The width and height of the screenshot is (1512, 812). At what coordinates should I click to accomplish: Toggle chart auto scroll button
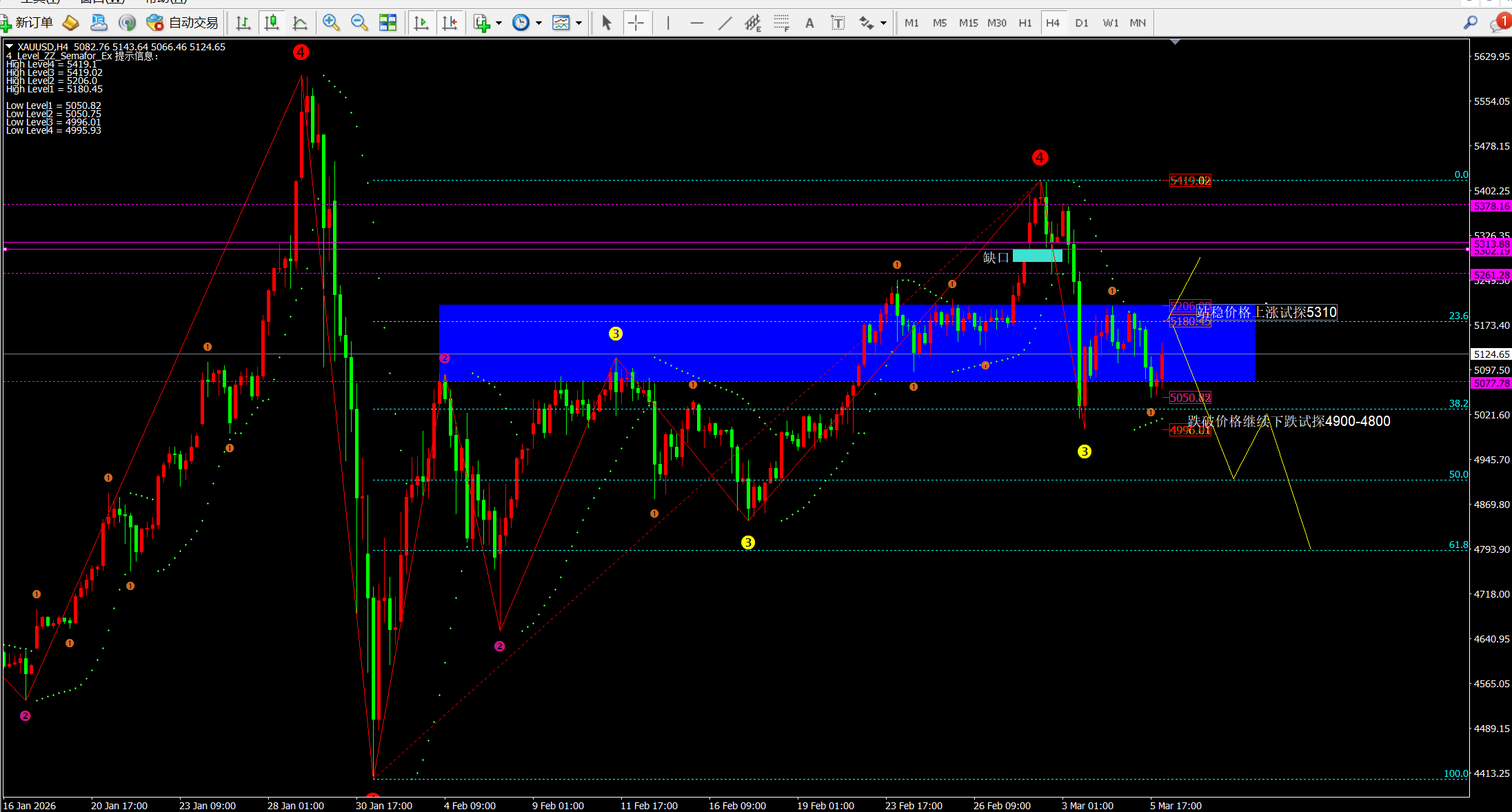(x=421, y=23)
